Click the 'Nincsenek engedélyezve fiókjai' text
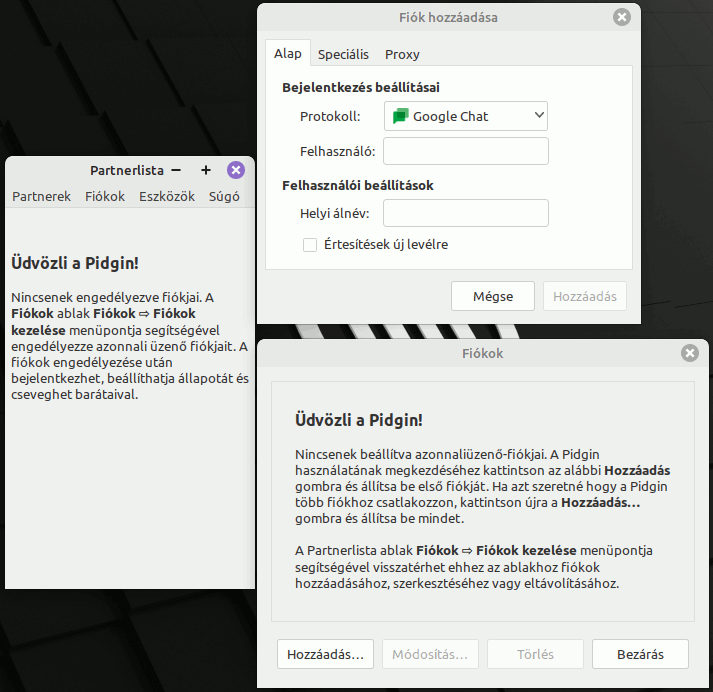This screenshot has width=713, height=692. 106,297
